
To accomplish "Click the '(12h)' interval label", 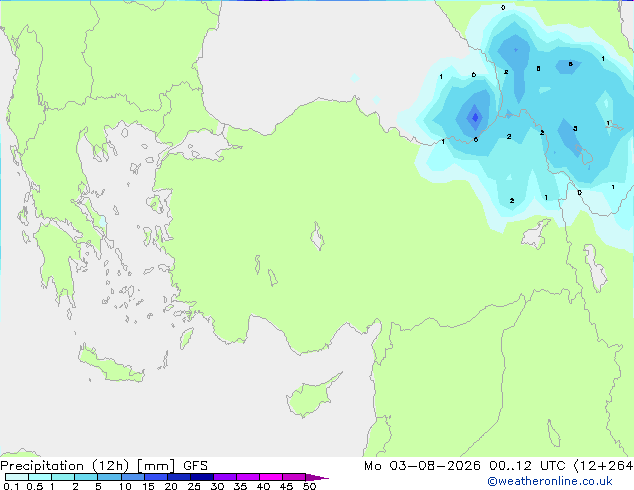I will click(x=111, y=466).
